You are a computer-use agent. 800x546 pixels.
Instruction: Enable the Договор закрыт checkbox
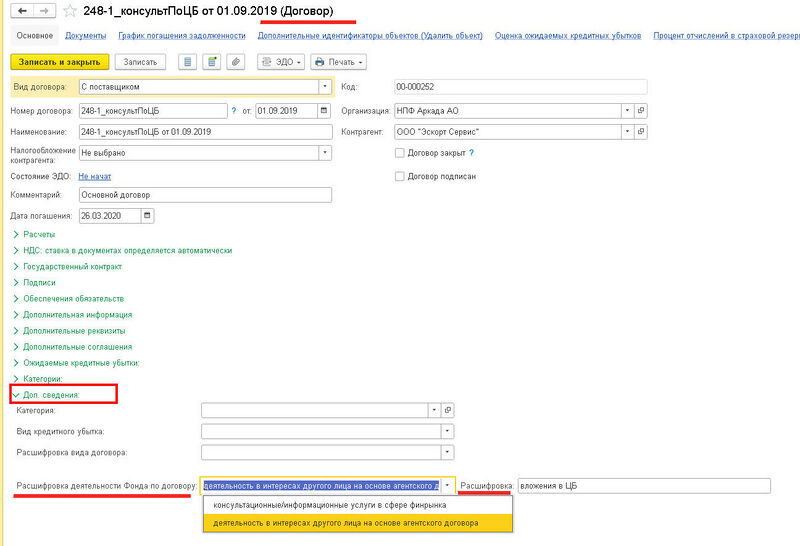(x=400, y=153)
